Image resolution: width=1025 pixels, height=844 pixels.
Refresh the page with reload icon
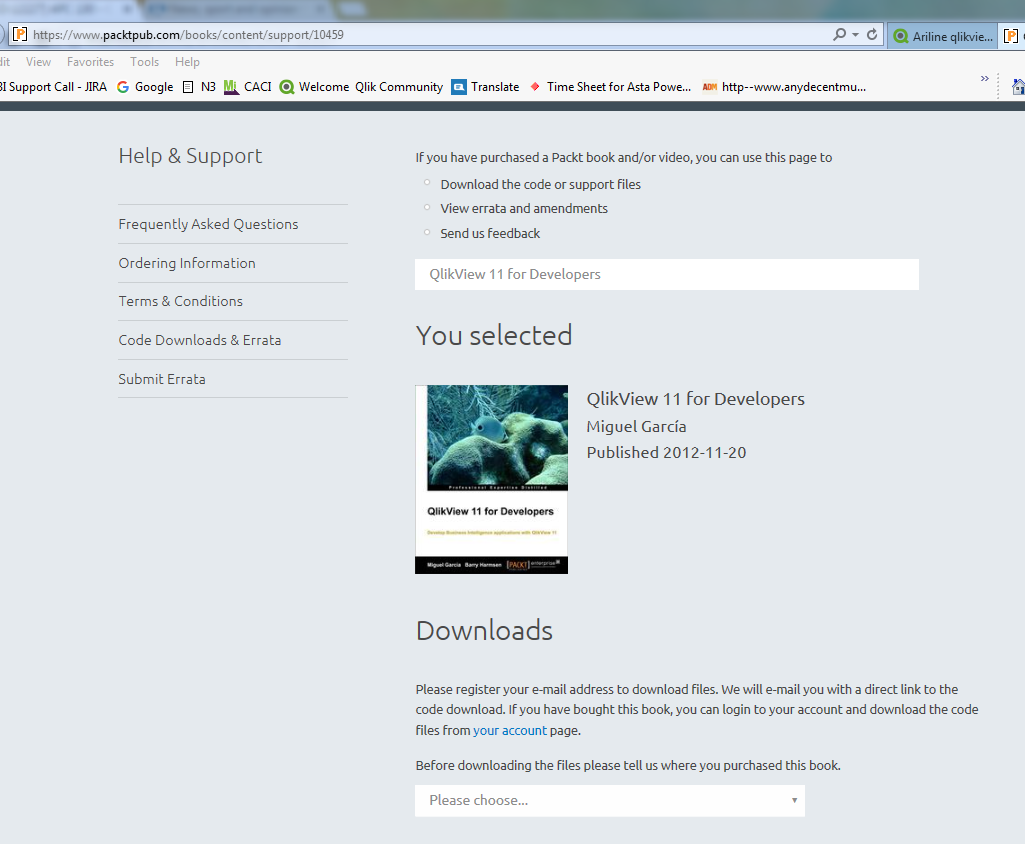pyautogui.click(x=872, y=35)
